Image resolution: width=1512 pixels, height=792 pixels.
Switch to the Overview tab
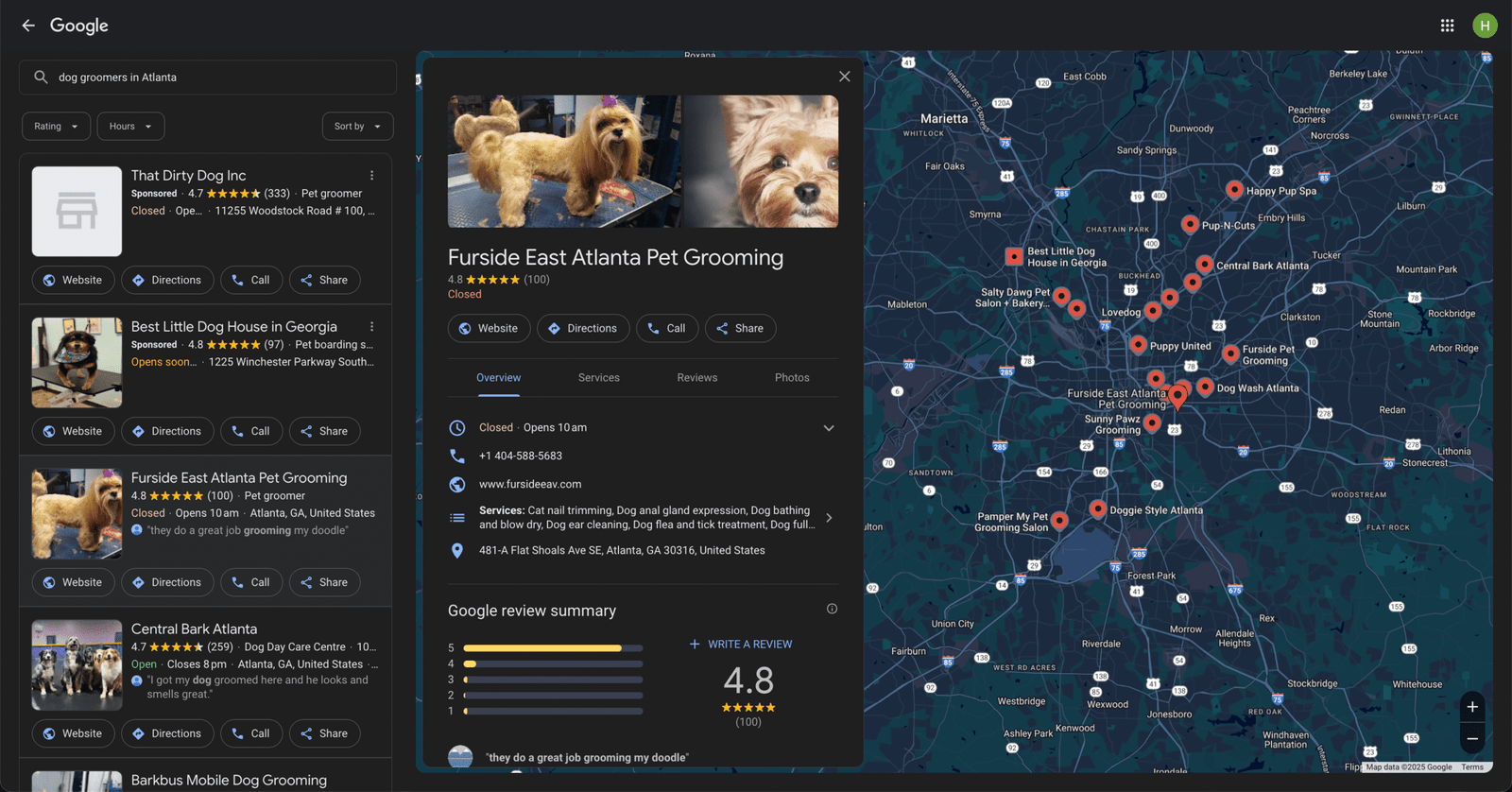(498, 377)
